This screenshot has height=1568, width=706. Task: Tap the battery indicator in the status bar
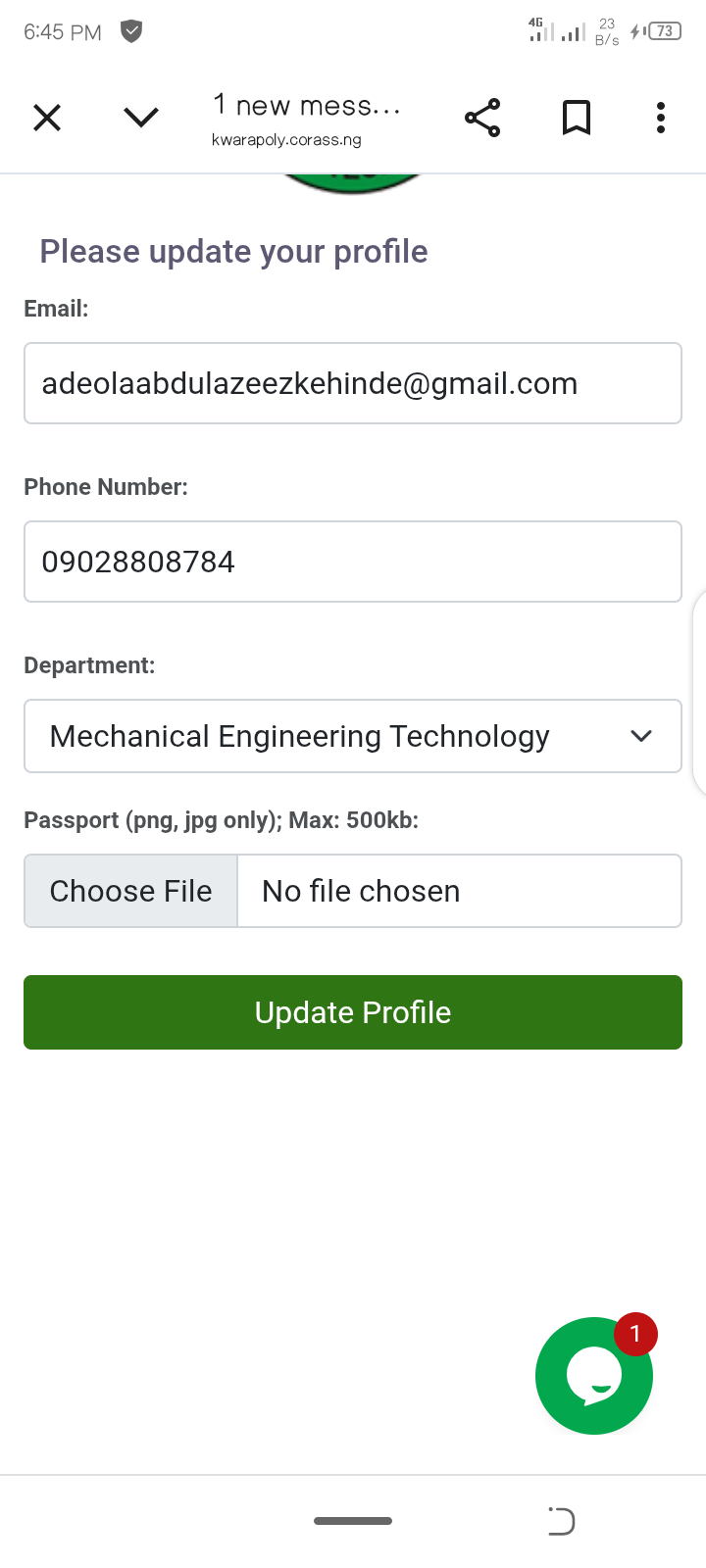(x=665, y=31)
